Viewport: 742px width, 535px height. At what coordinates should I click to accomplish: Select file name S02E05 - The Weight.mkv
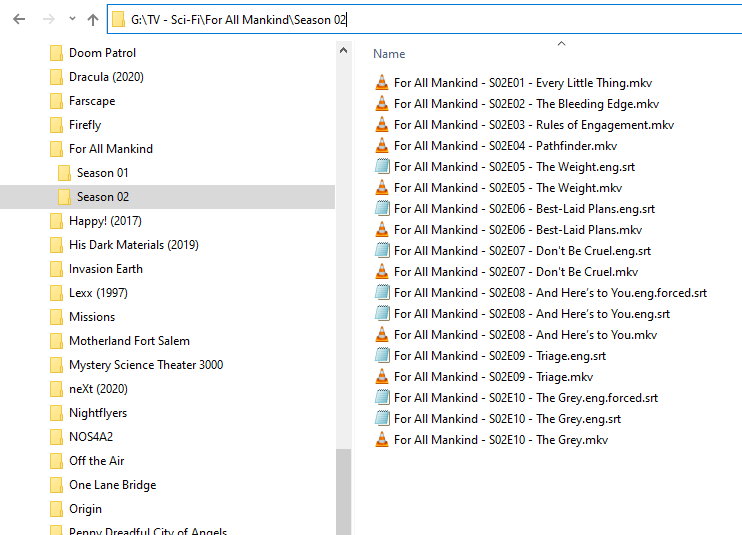point(508,188)
